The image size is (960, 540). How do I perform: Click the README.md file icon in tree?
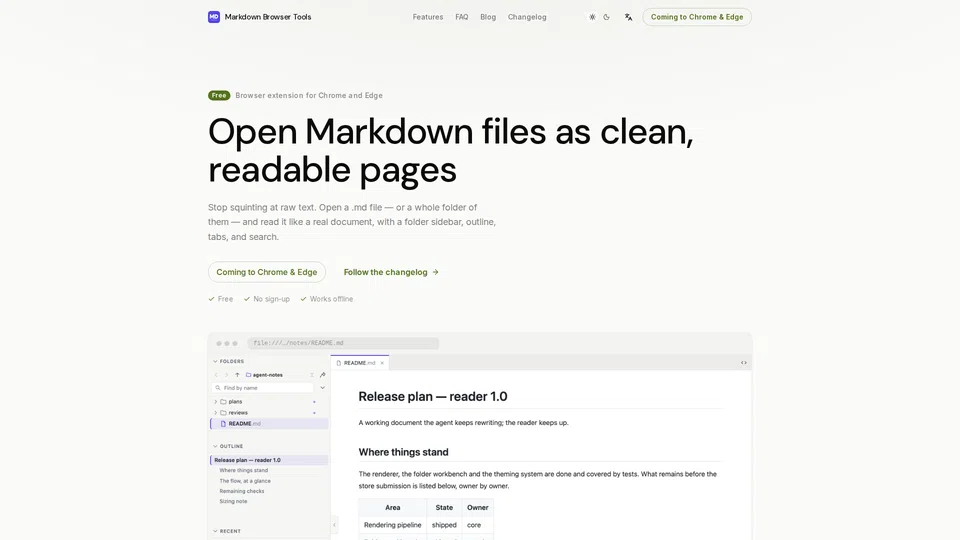point(223,424)
